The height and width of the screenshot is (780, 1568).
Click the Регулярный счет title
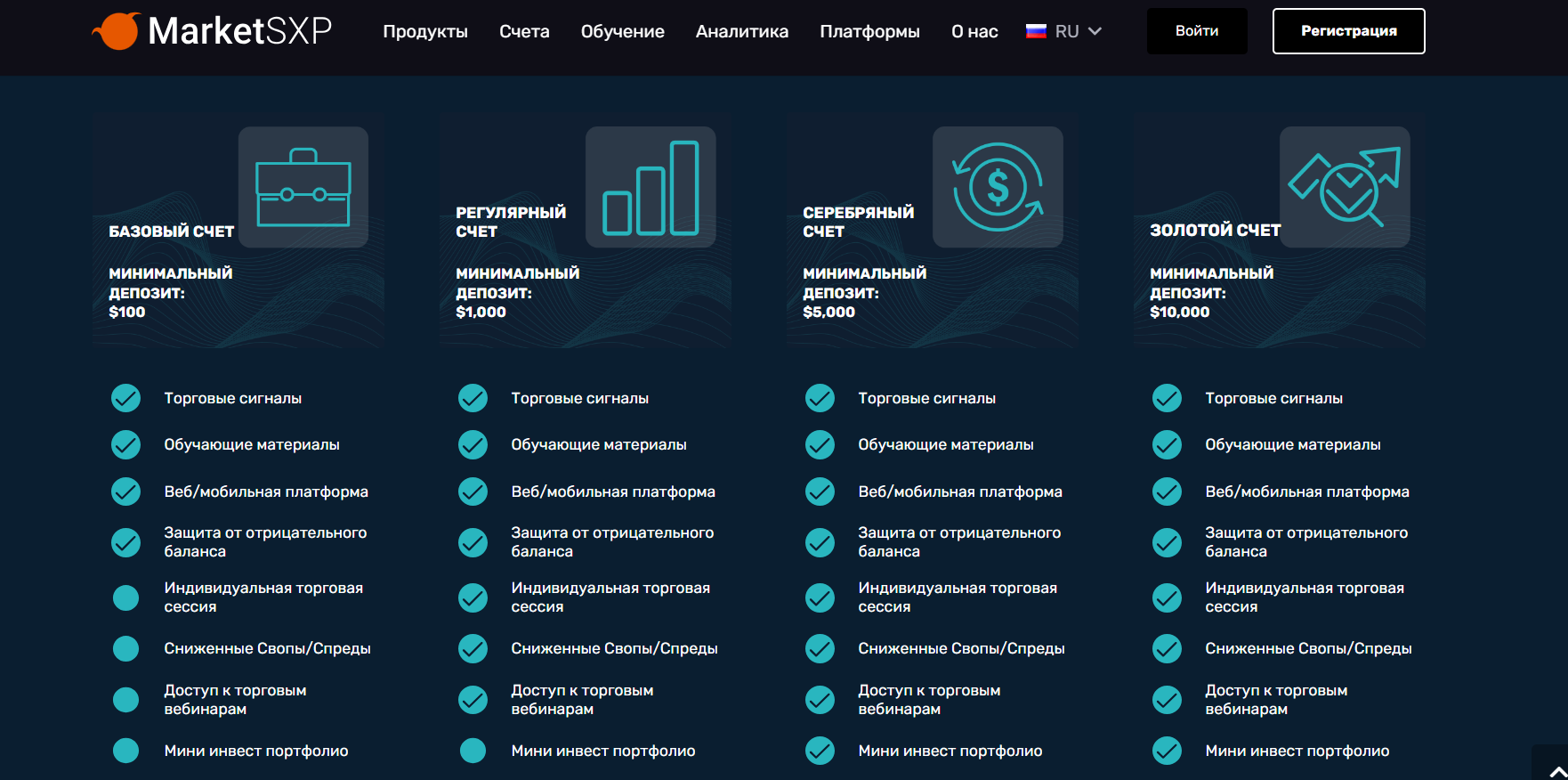point(510,222)
